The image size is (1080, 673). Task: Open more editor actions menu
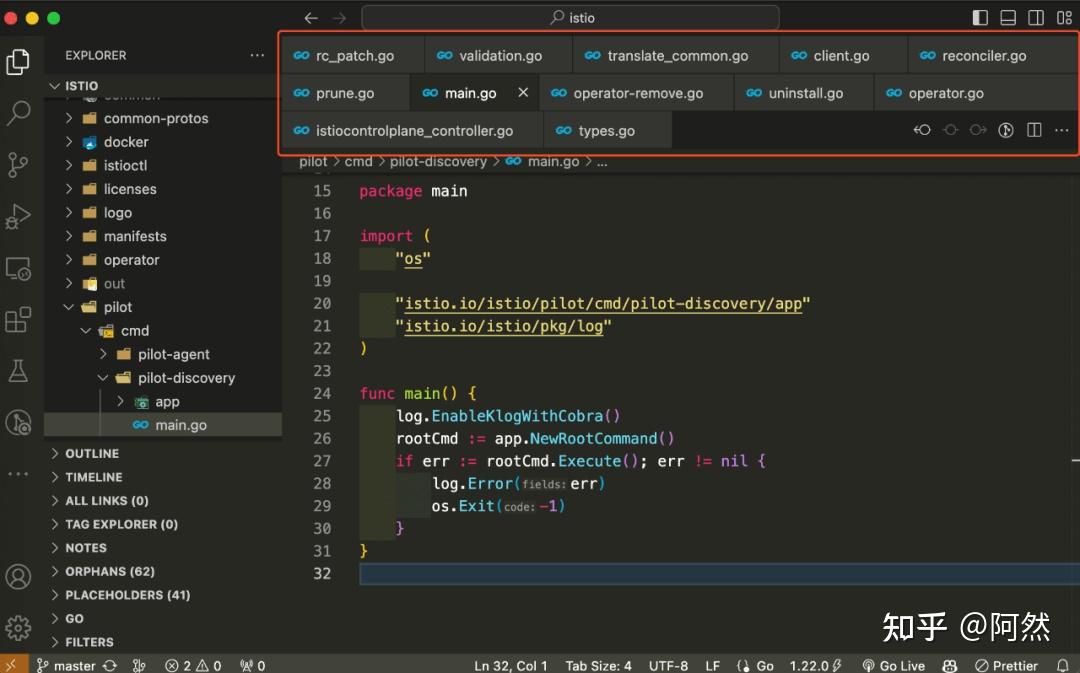(1062, 129)
